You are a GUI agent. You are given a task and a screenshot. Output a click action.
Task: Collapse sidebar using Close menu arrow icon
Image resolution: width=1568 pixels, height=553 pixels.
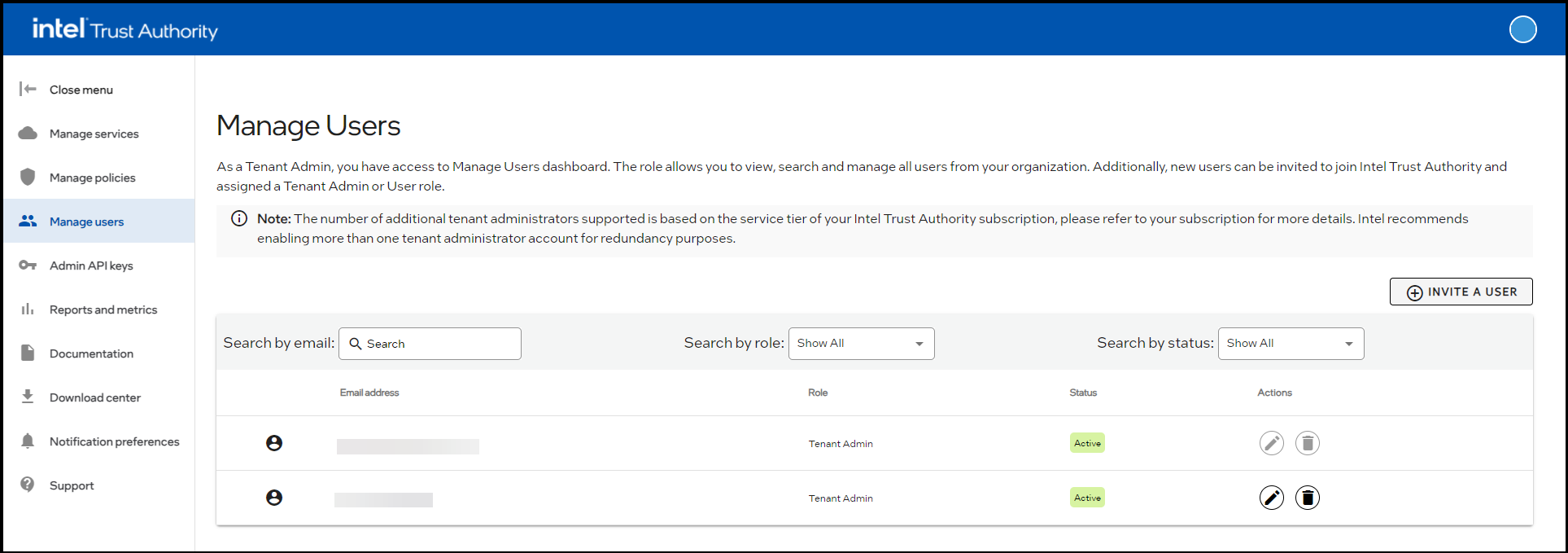pyautogui.click(x=28, y=89)
